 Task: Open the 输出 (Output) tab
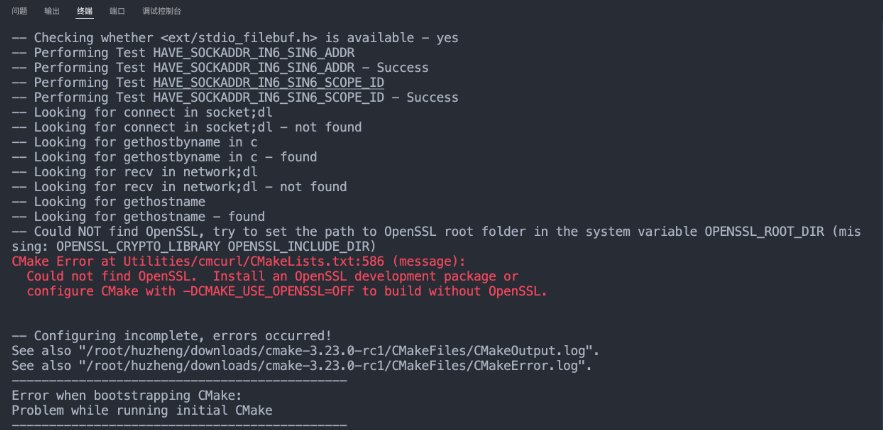click(x=52, y=11)
